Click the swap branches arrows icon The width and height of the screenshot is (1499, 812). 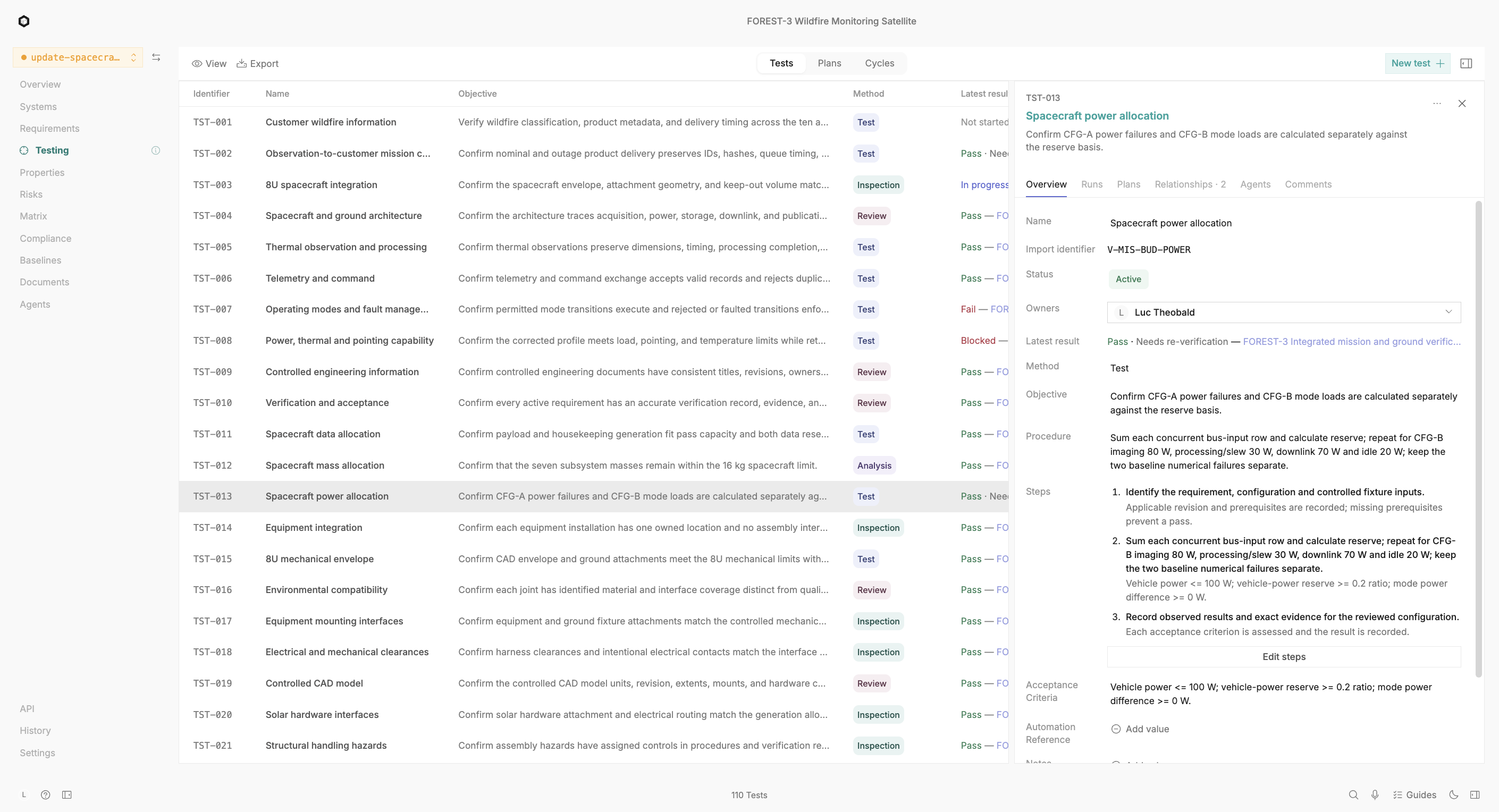156,57
